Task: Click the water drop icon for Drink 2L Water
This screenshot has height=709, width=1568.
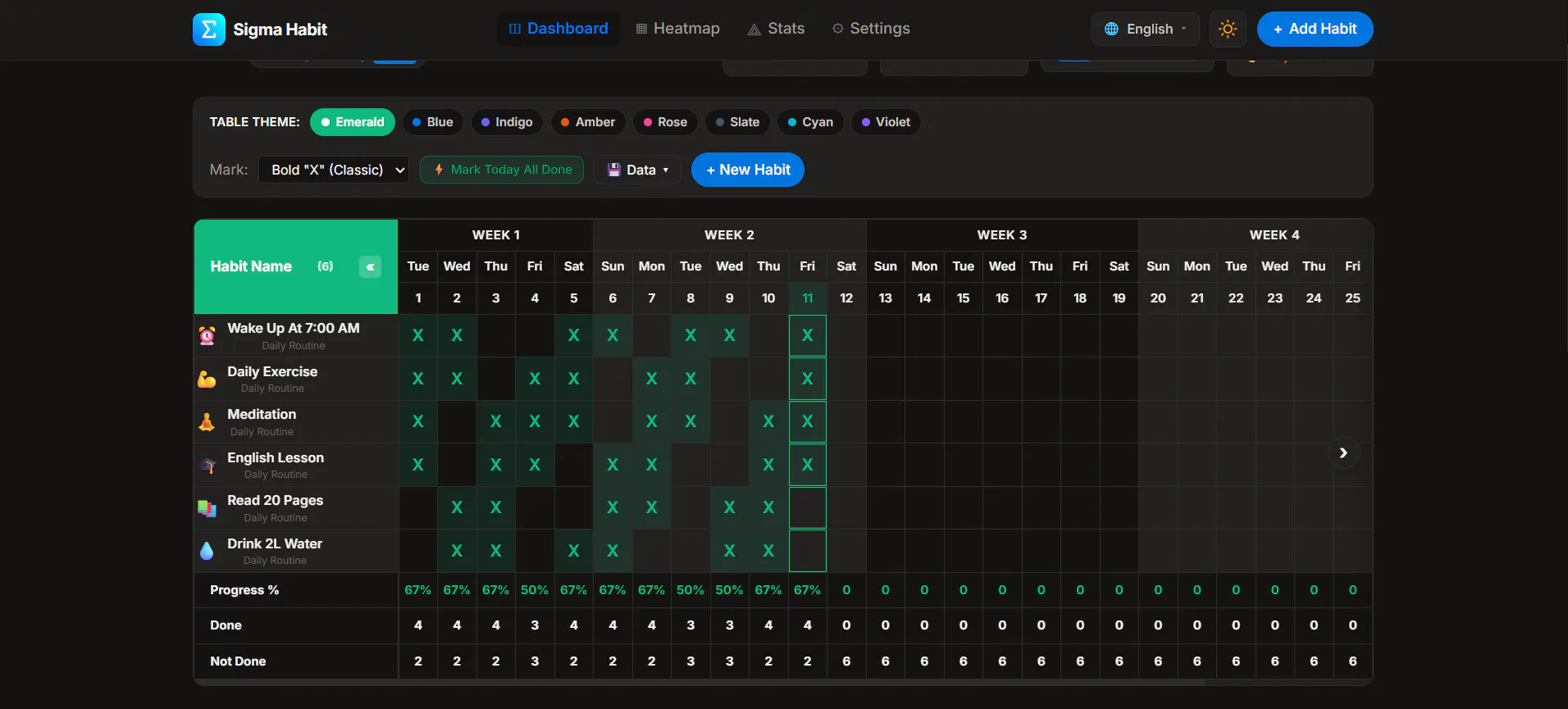Action: [x=207, y=551]
